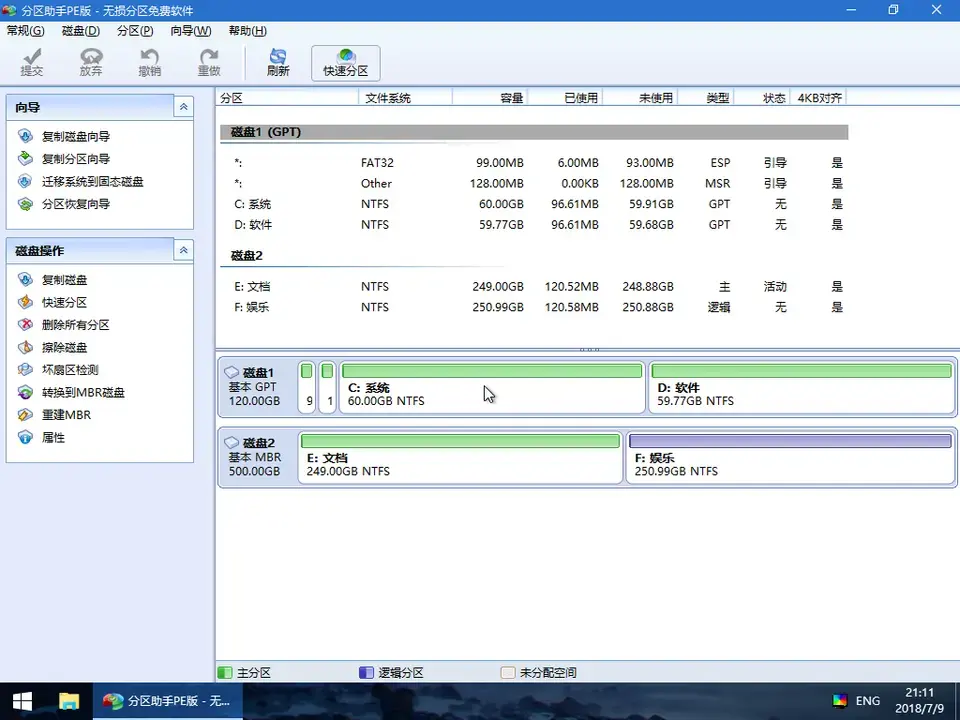The height and width of the screenshot is (720, 960).
Task: Open the 快速分区 toolbar tool
Action: [345, 62]
